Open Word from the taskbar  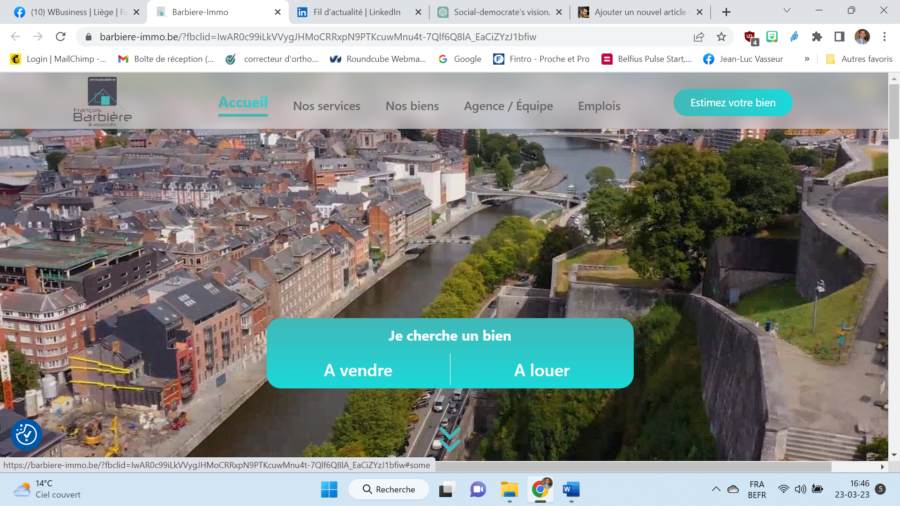pyautogui.click(x=571, y=489)
